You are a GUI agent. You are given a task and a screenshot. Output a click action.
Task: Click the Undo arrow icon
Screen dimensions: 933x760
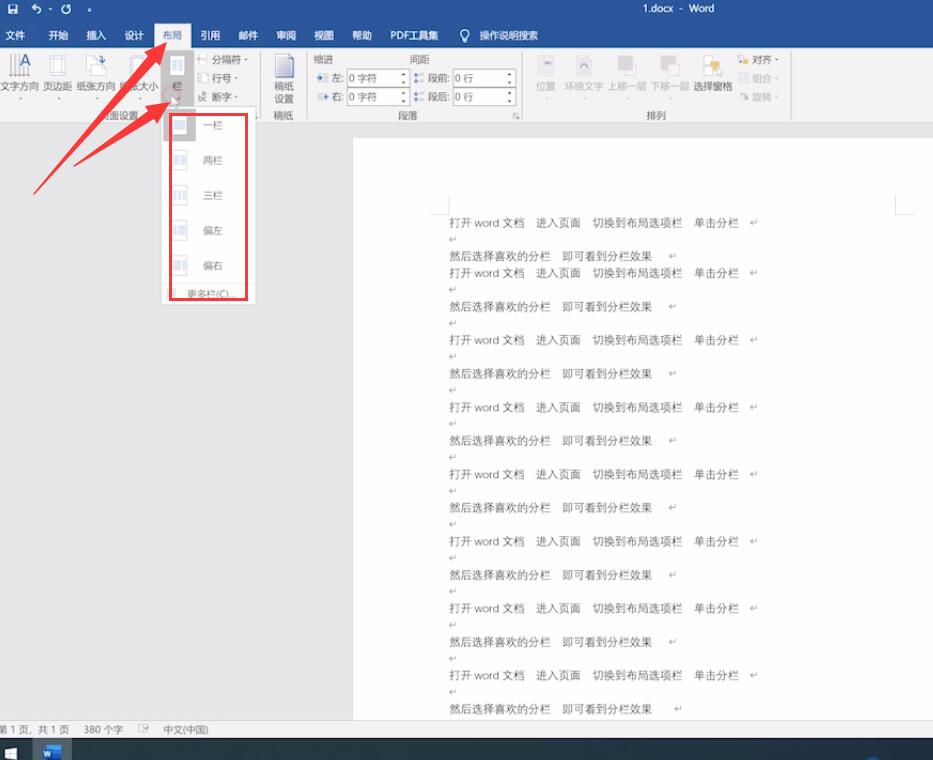pos(36,9)
